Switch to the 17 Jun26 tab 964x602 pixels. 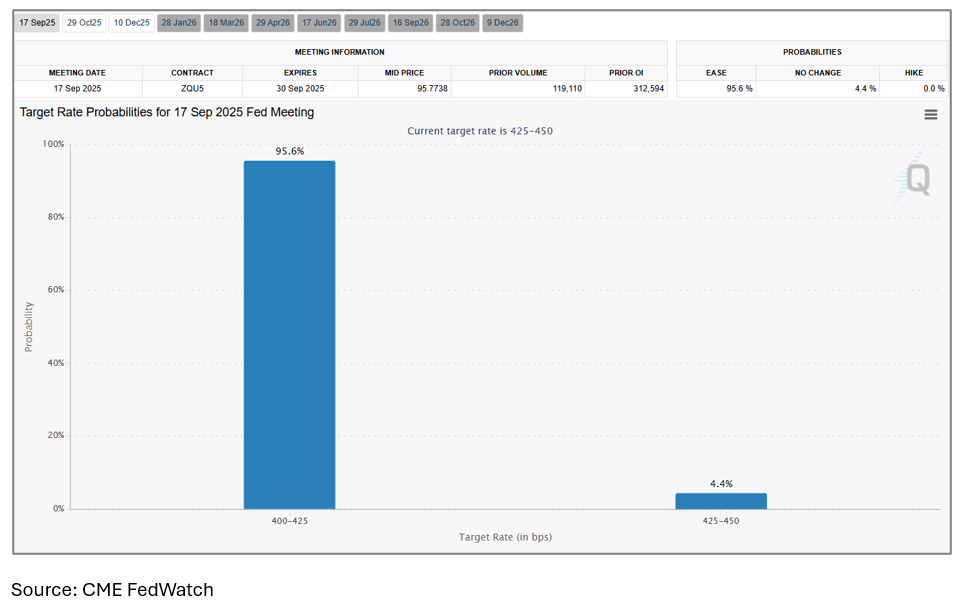320,22
